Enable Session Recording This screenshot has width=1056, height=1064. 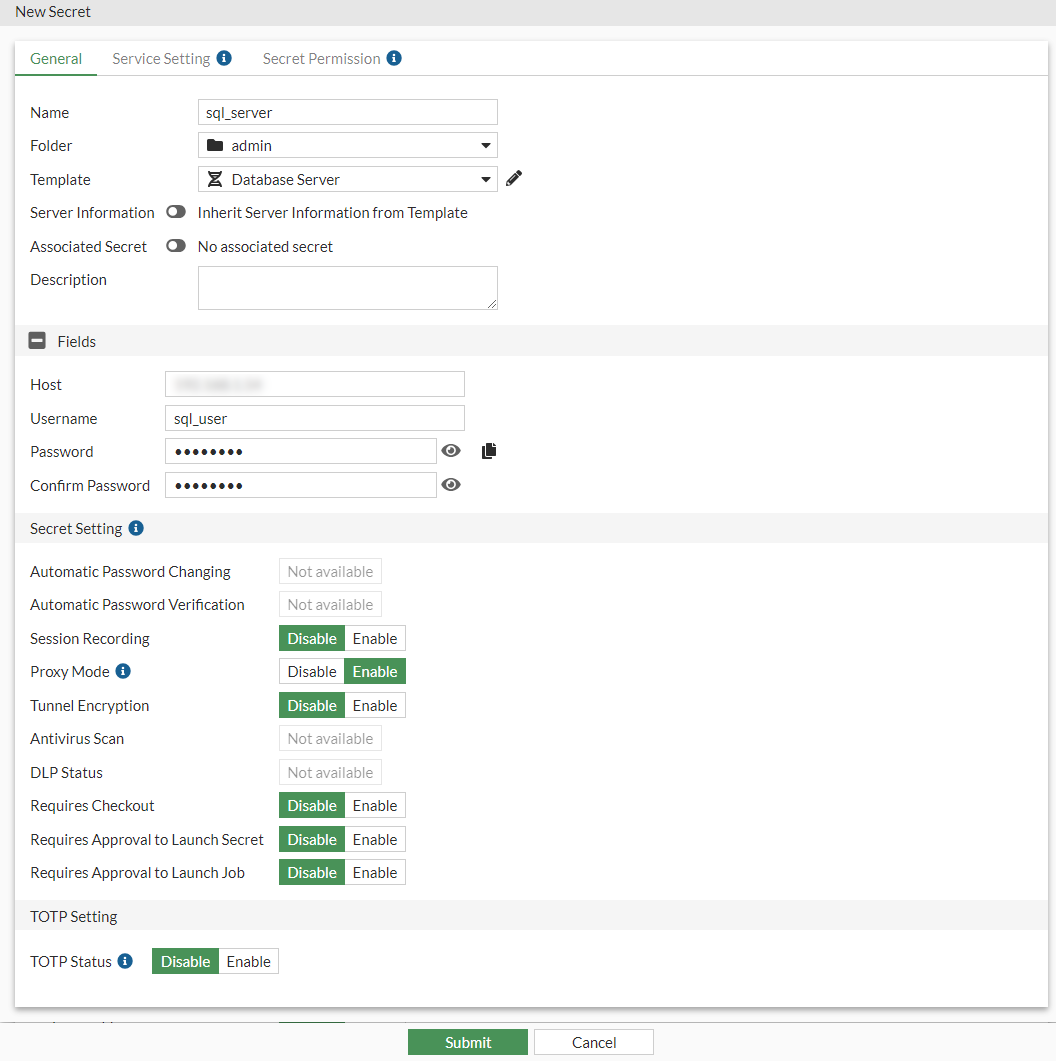375,638
